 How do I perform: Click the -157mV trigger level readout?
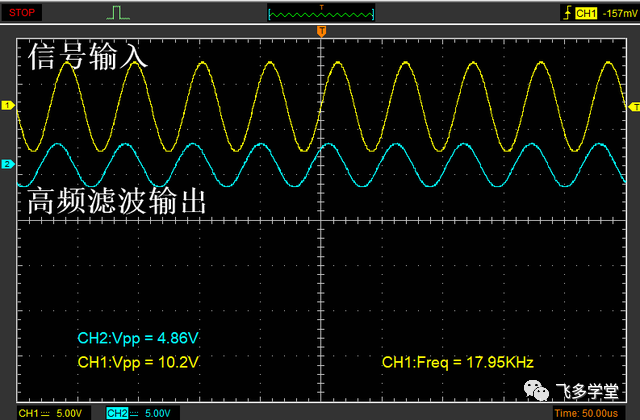point(620,13)
